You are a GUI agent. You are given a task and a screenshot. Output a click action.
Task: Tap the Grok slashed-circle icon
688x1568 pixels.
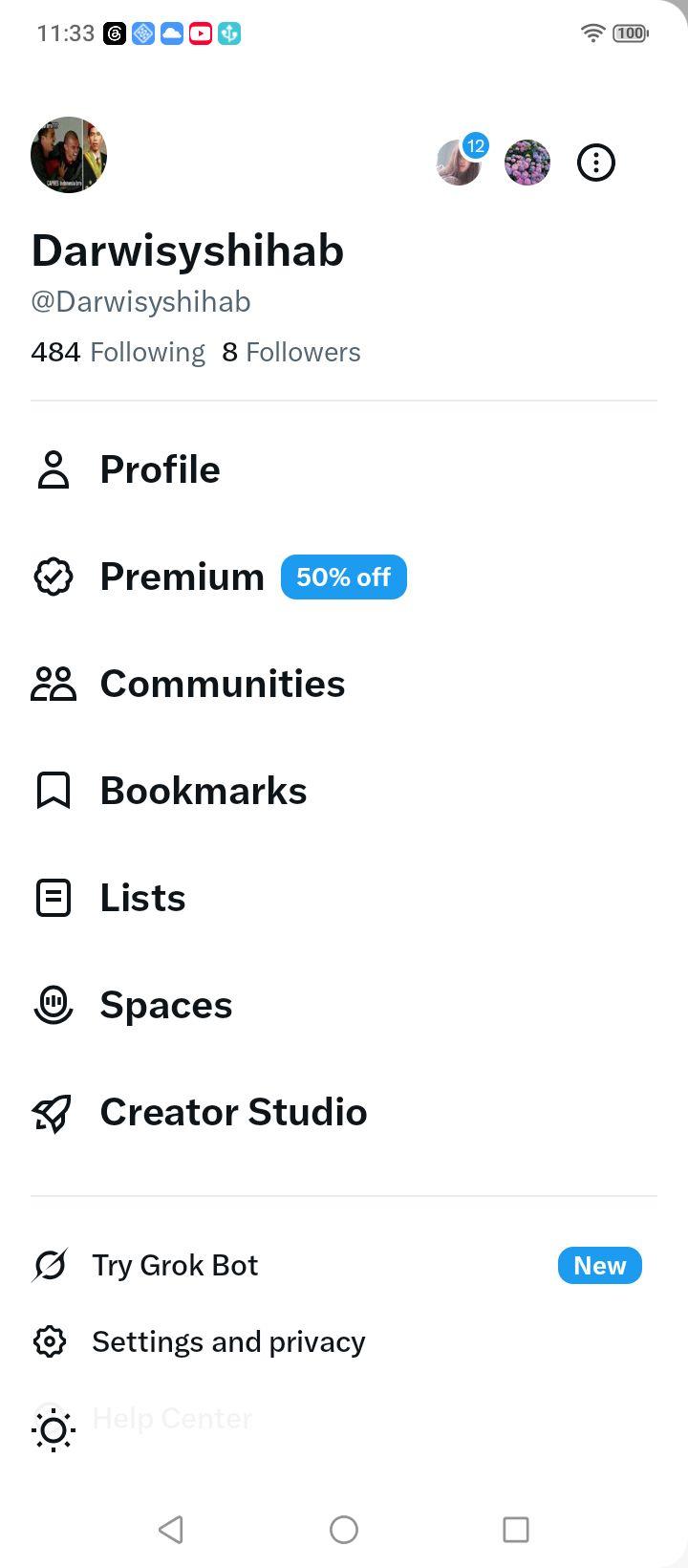50,1265
